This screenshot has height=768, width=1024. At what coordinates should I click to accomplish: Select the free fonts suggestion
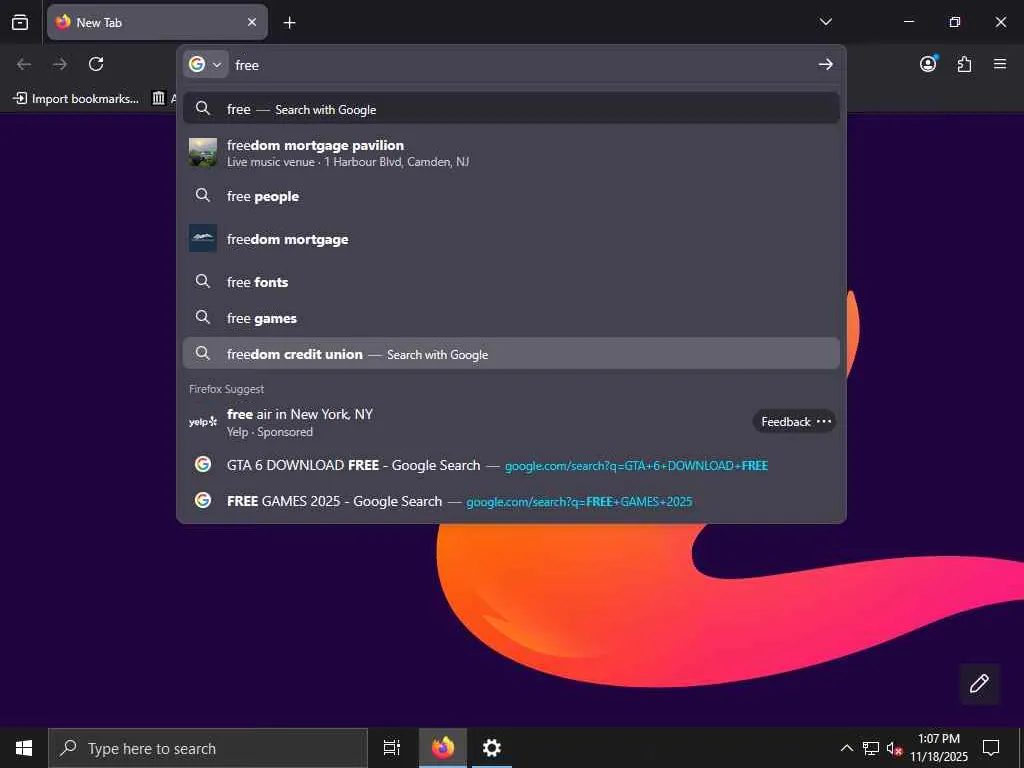tap(511, 281)
